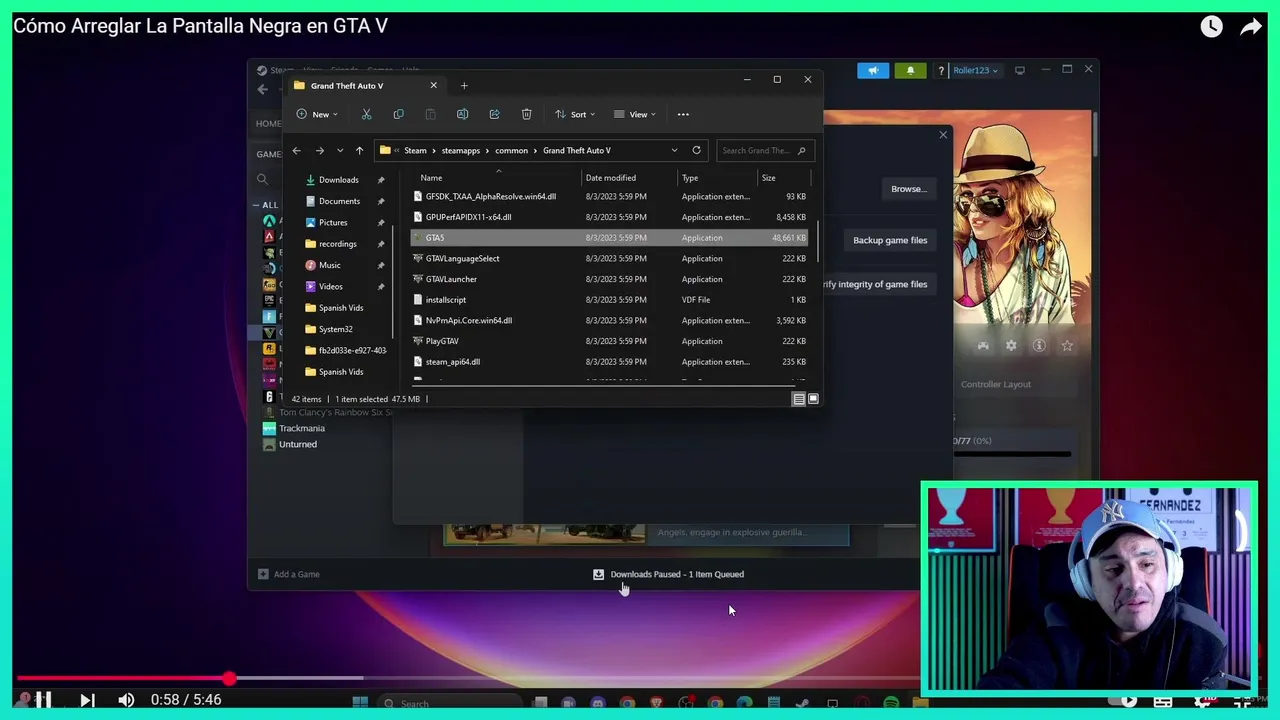The height and width of the screenshot is (720, 1280).
Task: Go up one folder level
Action: tap(359, 150)
